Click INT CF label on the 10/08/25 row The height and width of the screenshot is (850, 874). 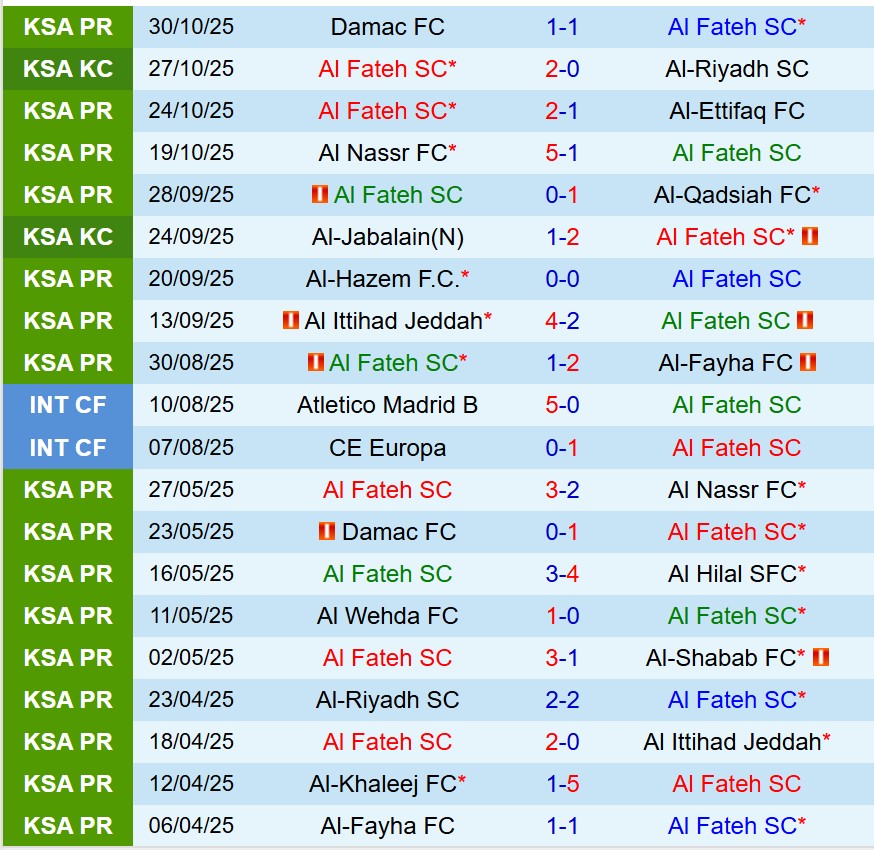(68, 405)
